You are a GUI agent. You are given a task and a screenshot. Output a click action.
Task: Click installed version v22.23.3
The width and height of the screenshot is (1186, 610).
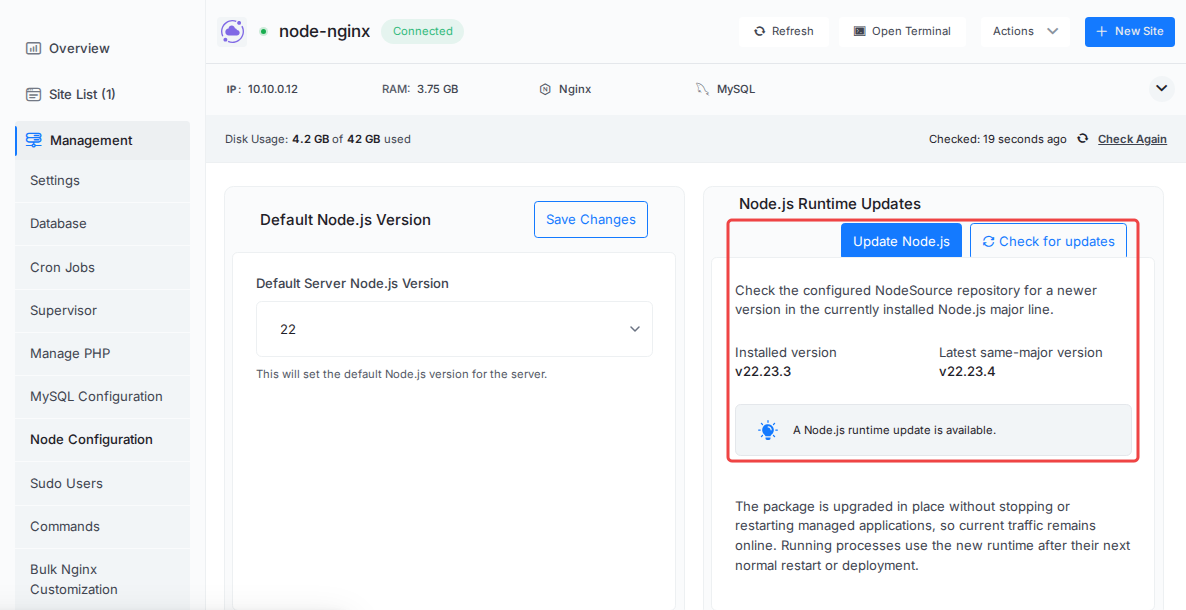762,372
